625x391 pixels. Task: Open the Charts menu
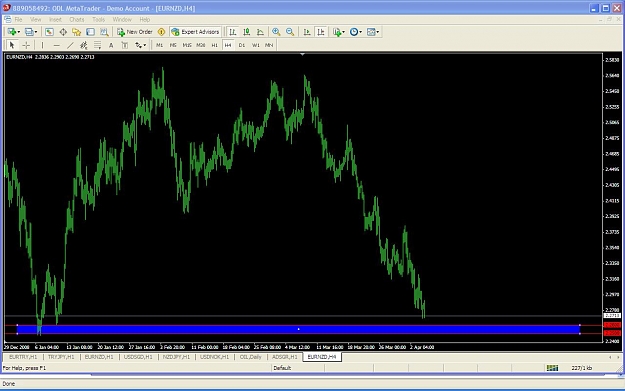coord(77,19)
